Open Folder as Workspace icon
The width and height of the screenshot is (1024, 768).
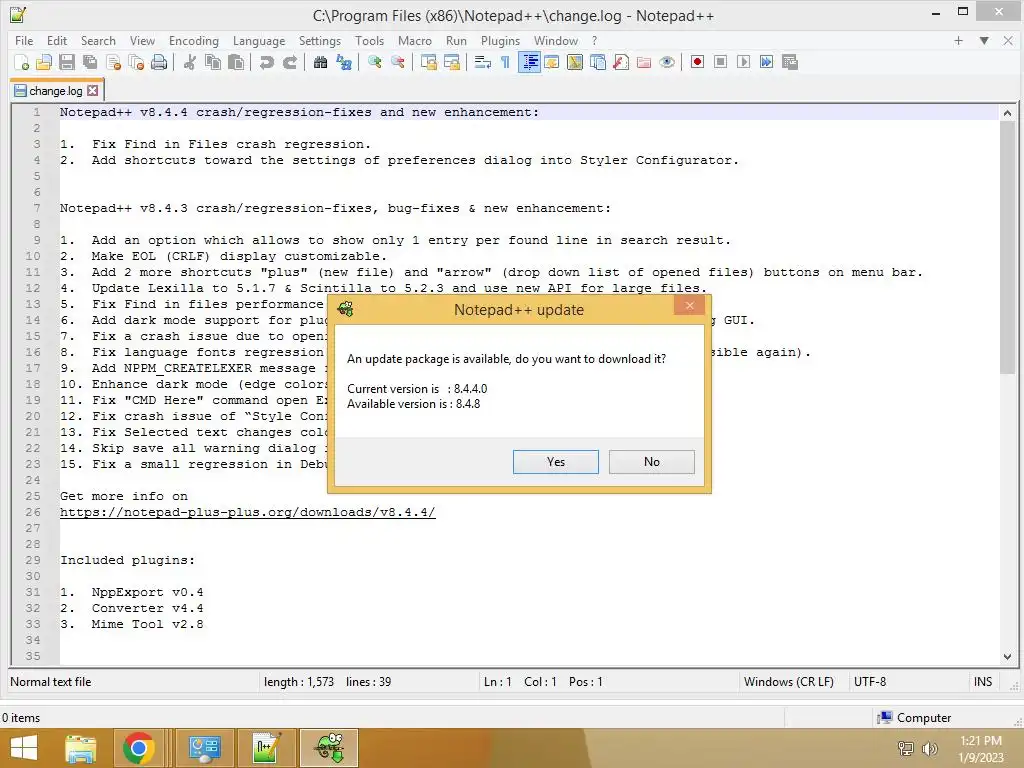pyautogui.click(x=644, y=62)
